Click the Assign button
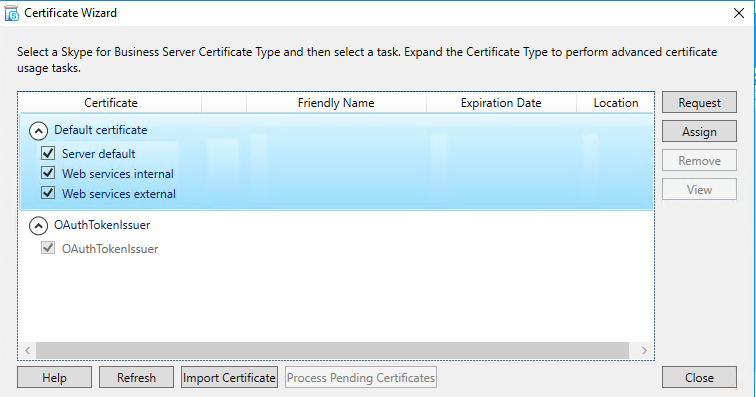The height and width of the screenshot is (397, 756). click(699, 131)
